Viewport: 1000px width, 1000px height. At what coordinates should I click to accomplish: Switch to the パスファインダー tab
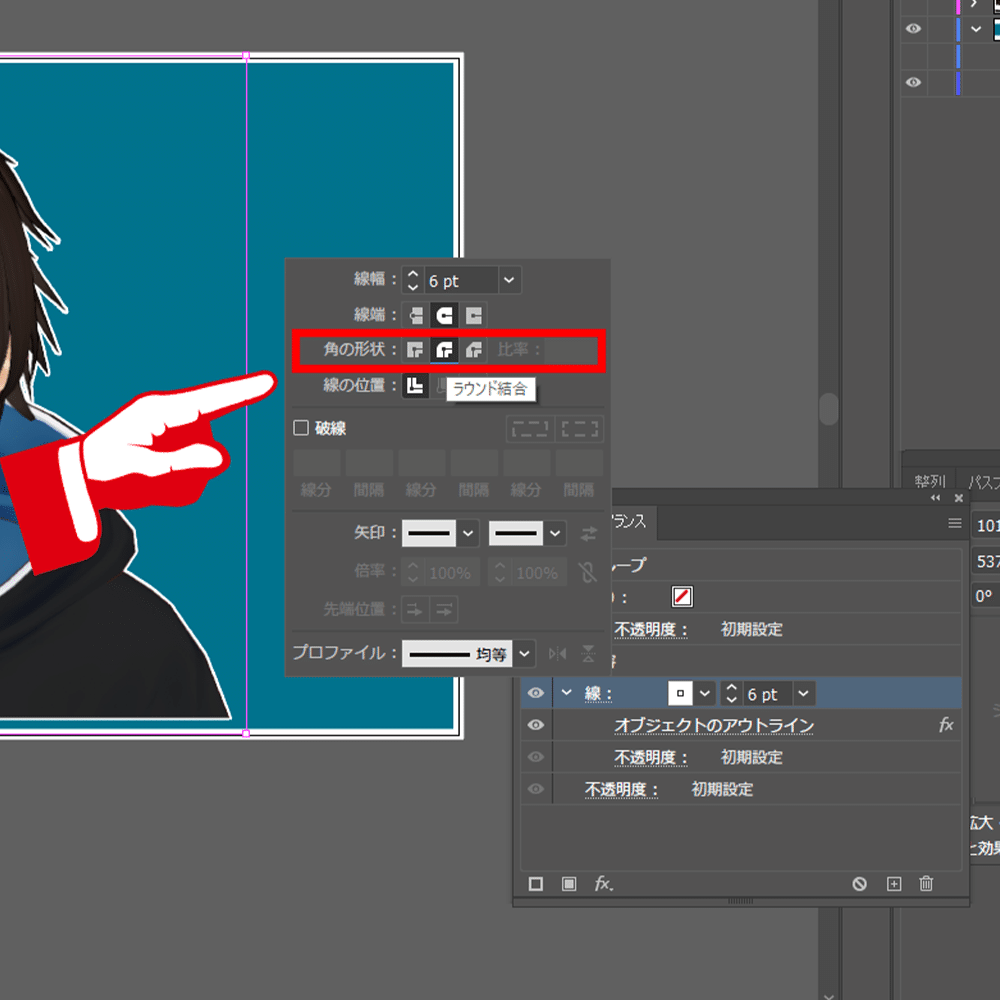(983, 482)
